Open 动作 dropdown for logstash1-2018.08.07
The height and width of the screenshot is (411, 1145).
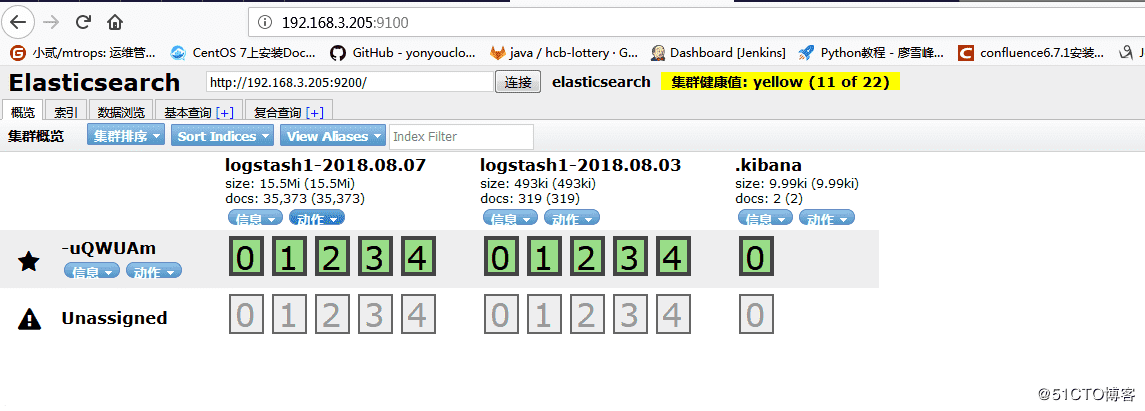tap(317, 218)
